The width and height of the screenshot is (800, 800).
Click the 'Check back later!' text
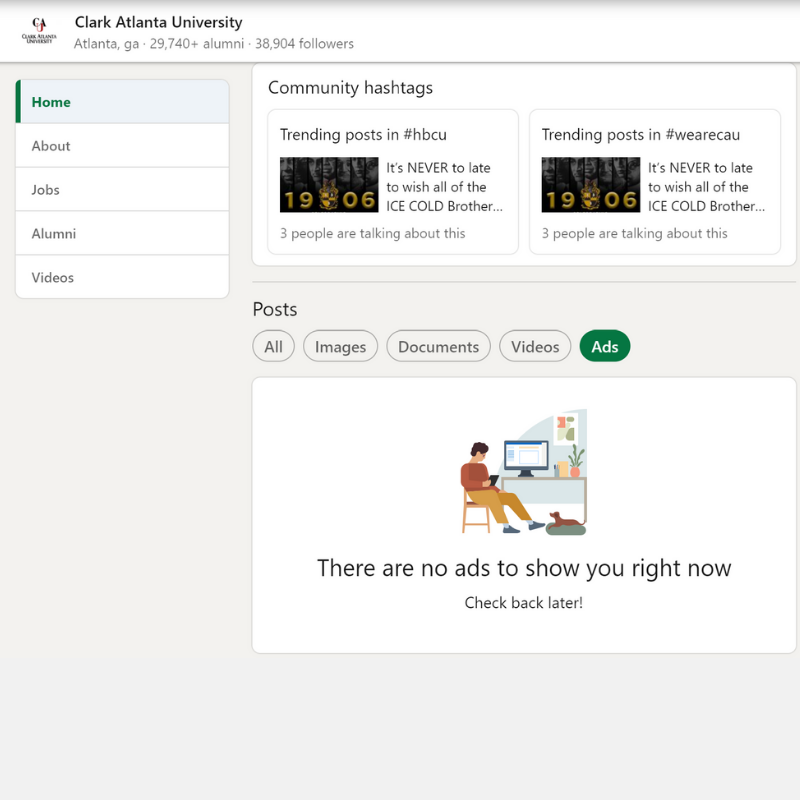click(523, 603)
